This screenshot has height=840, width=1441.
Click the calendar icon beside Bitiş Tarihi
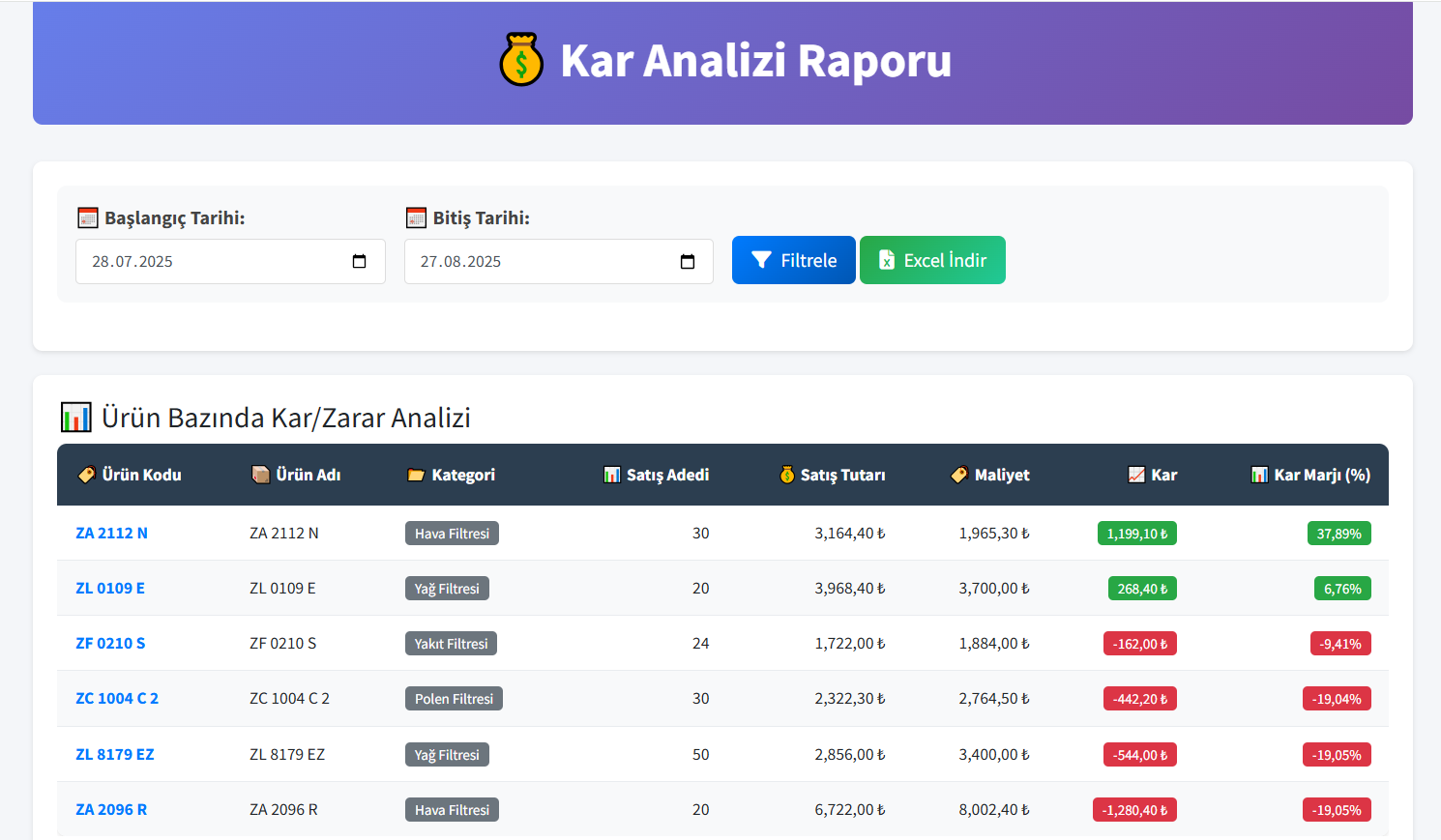click(x=416, y=217)
